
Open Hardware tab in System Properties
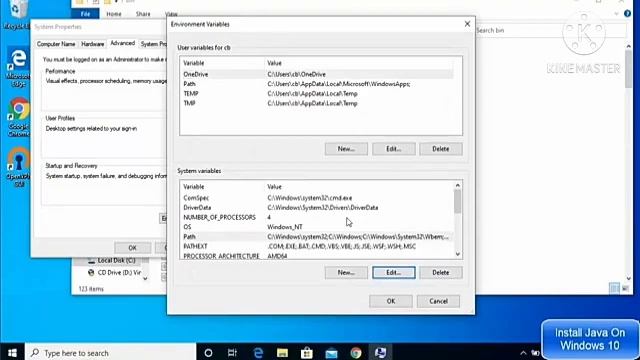click(92, 44)
